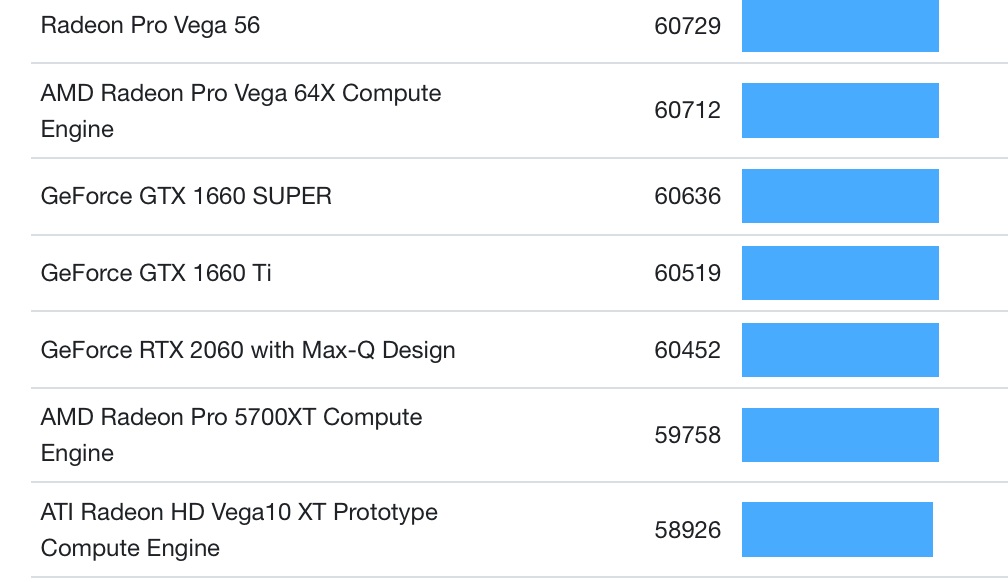
Task: Click the blue bar for Radeon Pro Vega 56
Action: (x=840, y=26)
